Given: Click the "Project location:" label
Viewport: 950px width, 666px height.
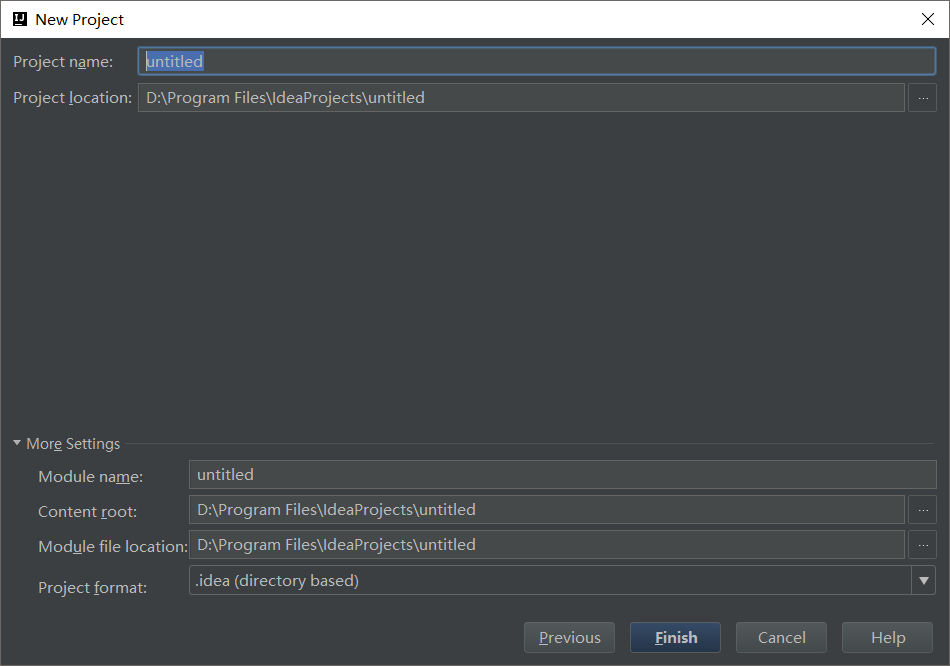Looking at the screenshot, I should [x=72, y=98].
